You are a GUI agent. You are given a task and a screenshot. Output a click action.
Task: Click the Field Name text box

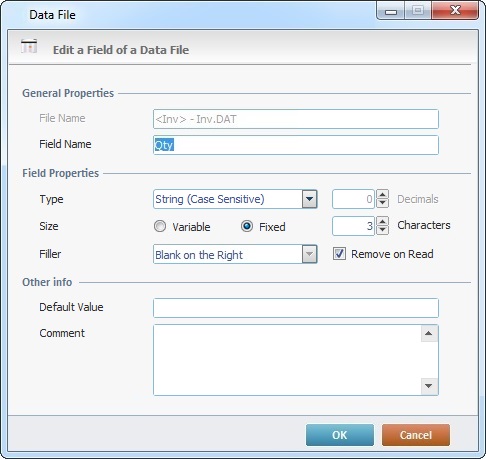point(296,145)
